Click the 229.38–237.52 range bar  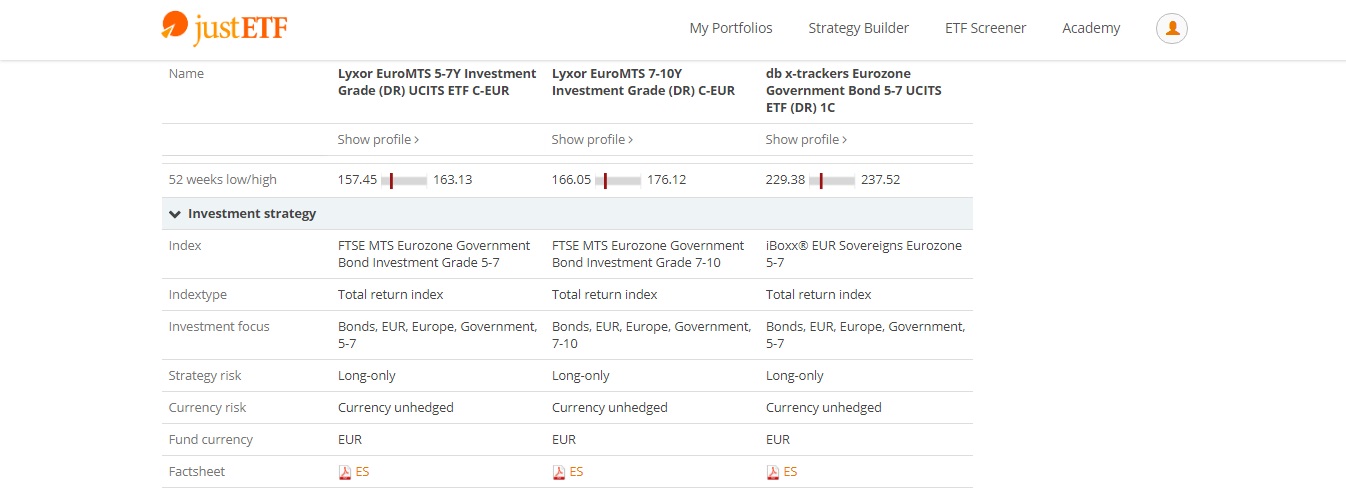click(x=832, y=180)
